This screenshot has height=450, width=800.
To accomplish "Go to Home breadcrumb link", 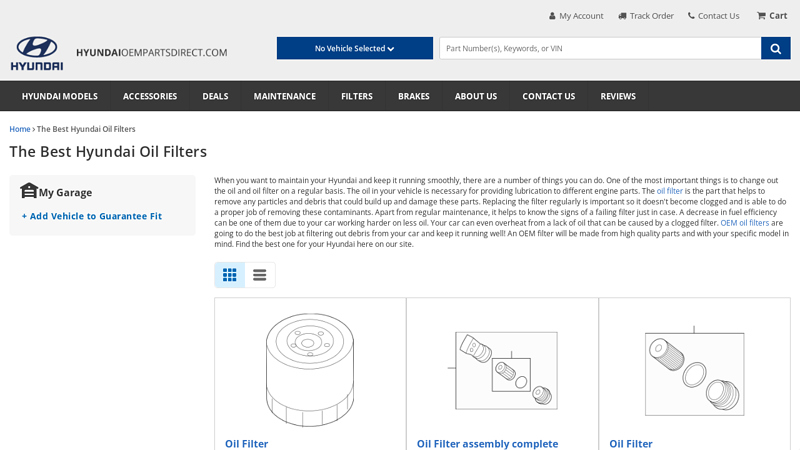I will [20, 129].
